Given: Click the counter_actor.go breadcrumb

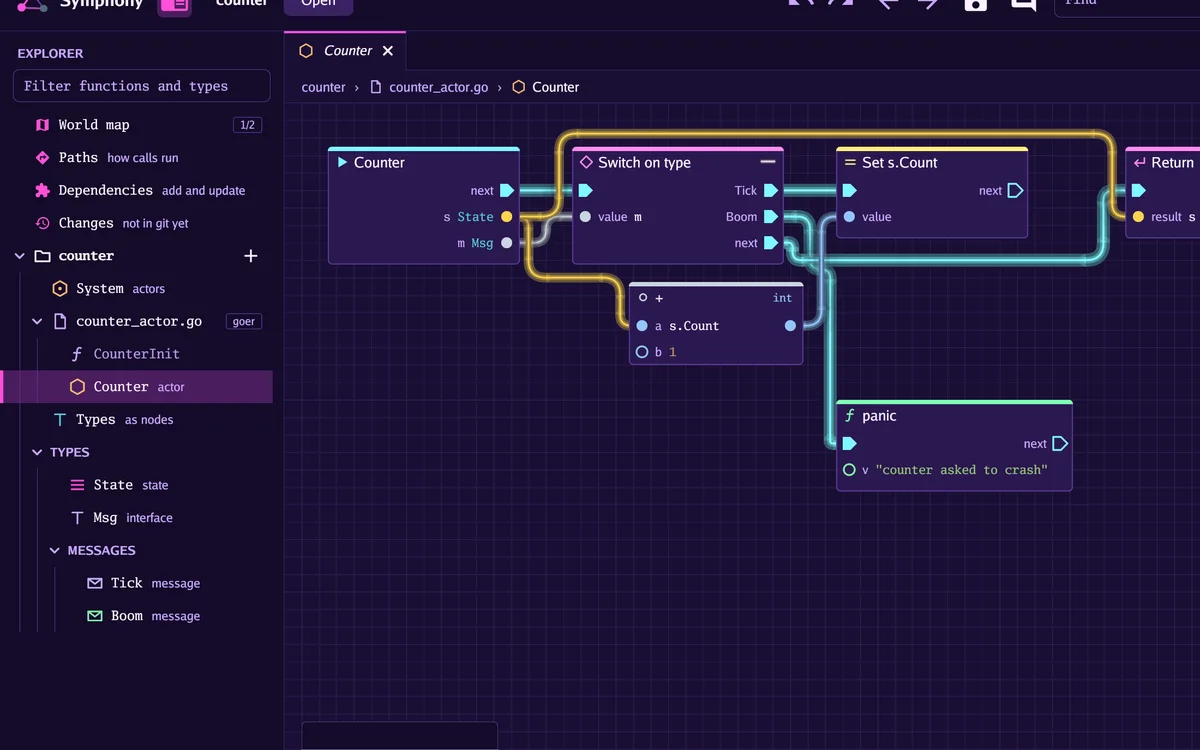Looking at the screenshot, I should [x=439, y=87].
